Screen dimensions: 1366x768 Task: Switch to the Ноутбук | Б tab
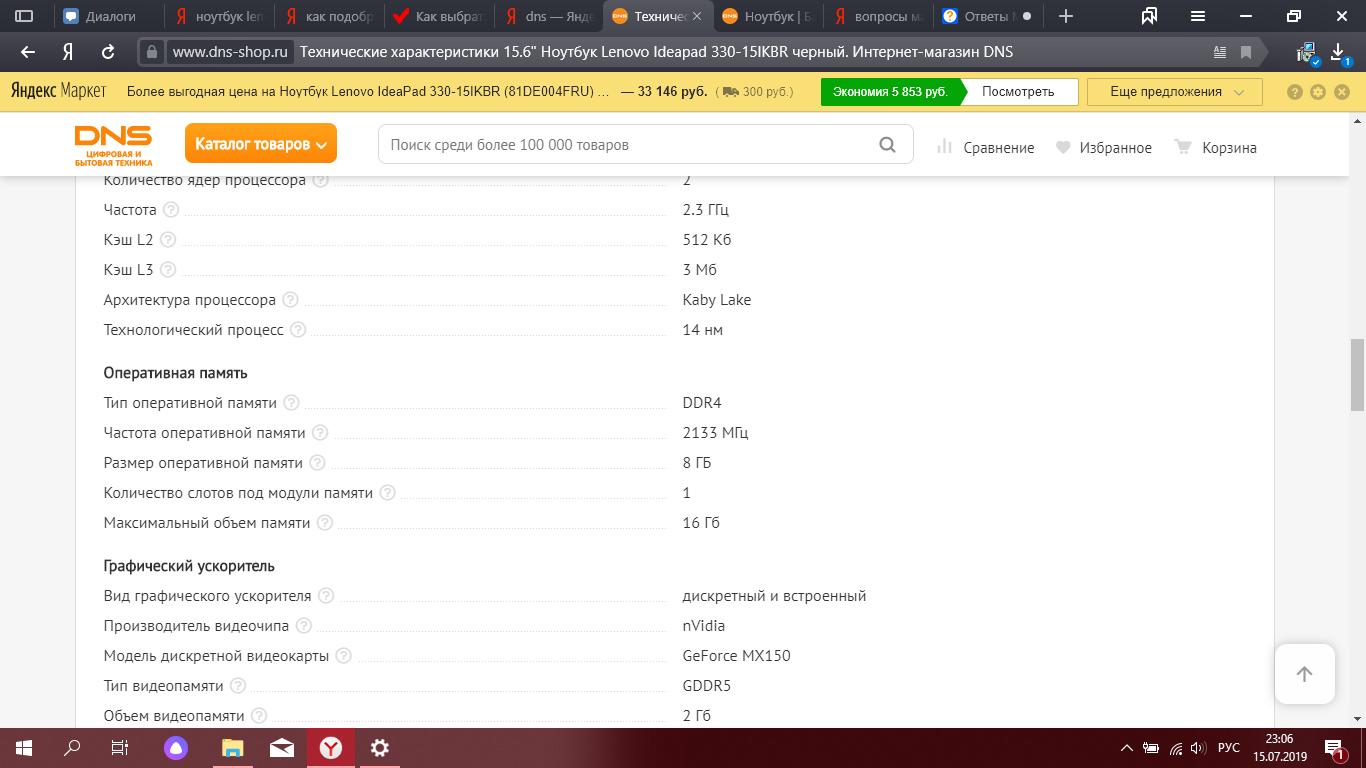click(770, 16)
